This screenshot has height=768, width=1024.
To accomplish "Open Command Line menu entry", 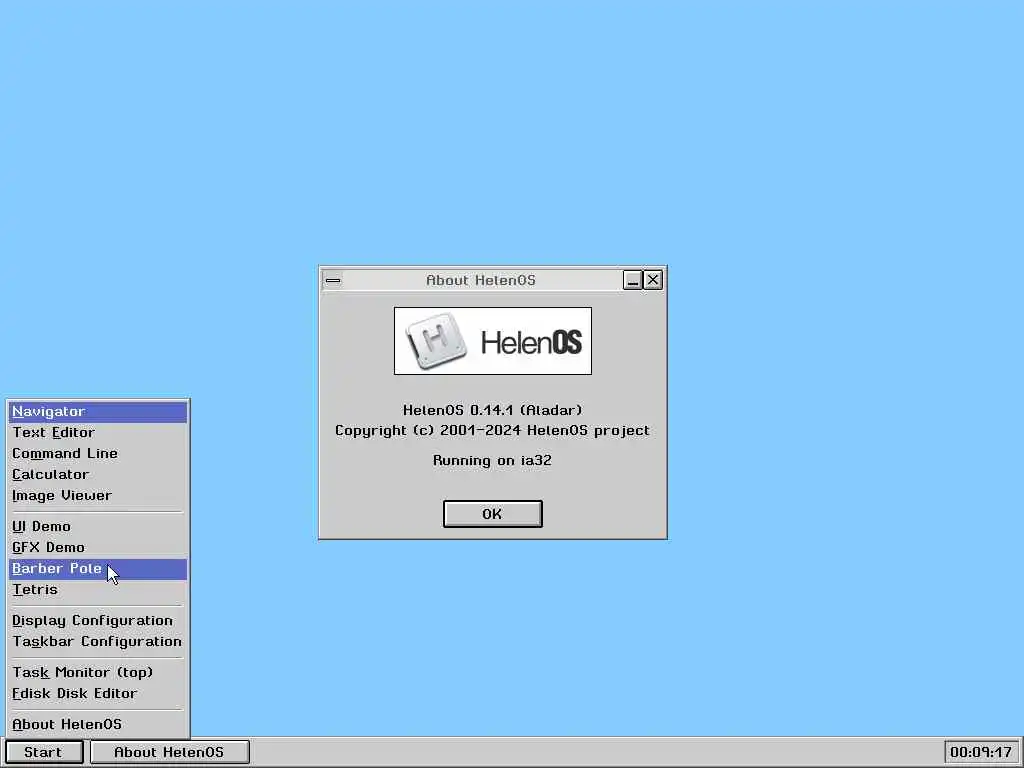I will pyautogui.click(x=98, y=453).
